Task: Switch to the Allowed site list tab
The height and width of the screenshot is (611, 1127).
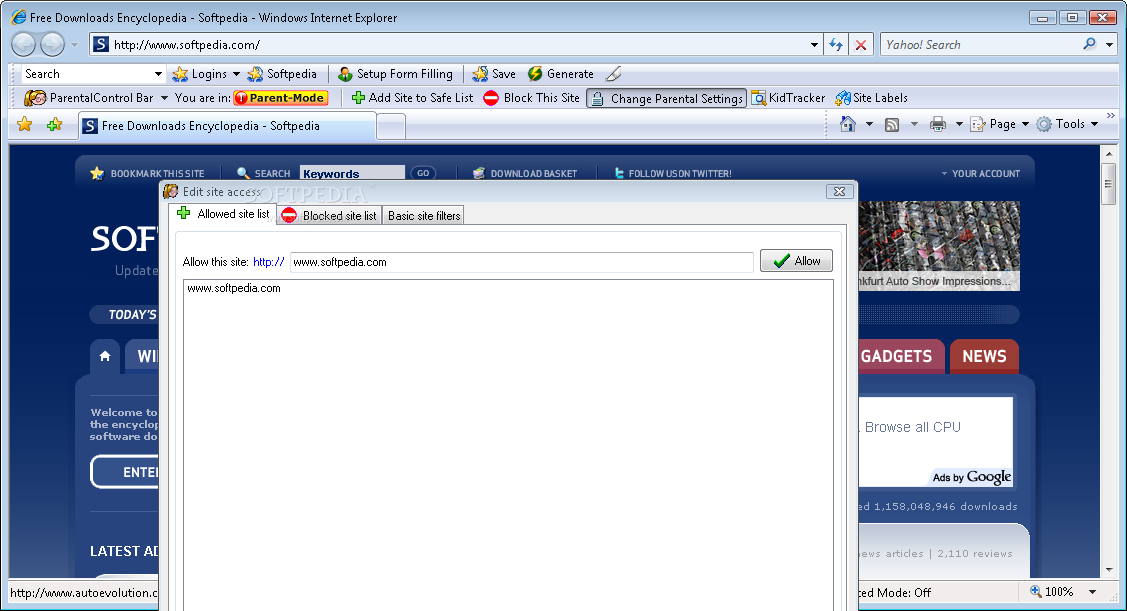Action: click(223, 213)
